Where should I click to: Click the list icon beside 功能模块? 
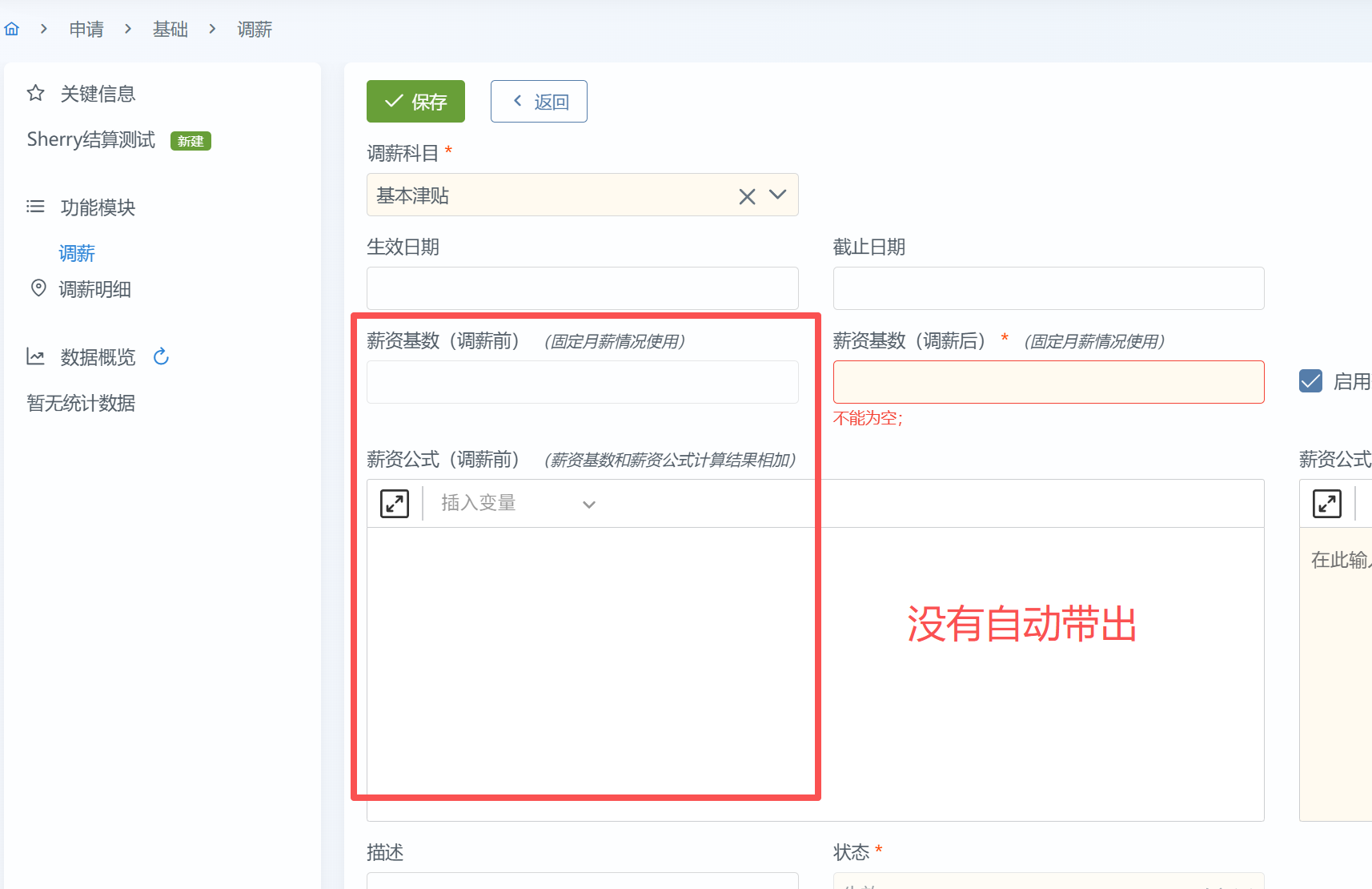[x=35, y=207]
